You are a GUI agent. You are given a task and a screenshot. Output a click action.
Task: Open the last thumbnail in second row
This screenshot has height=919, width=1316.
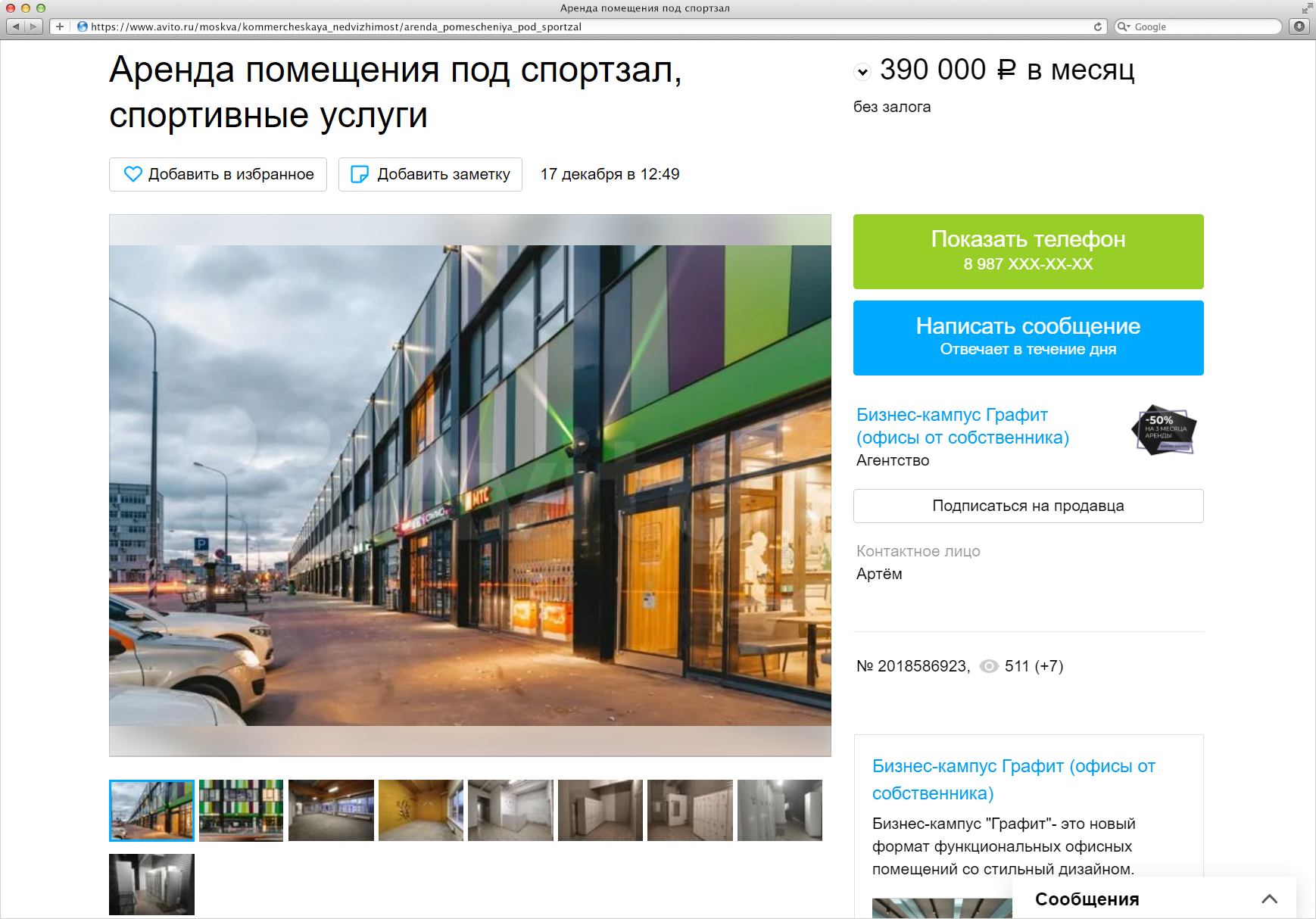[151, 884]
